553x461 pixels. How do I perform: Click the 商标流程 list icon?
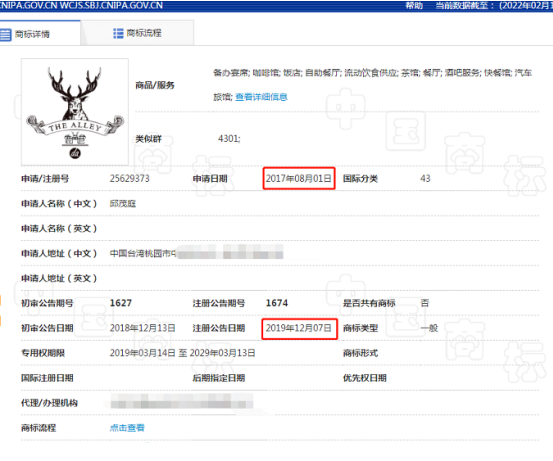pos(118,33)
